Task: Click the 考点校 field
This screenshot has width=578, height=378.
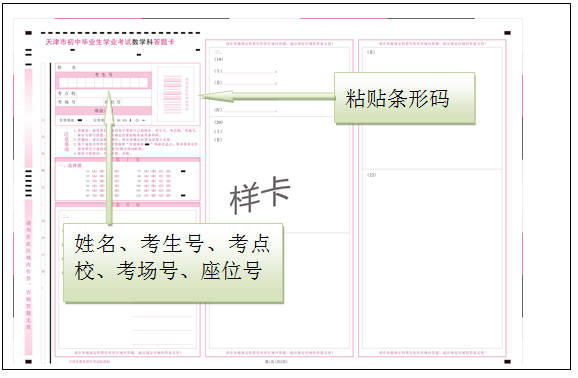Action: (103, 94)
